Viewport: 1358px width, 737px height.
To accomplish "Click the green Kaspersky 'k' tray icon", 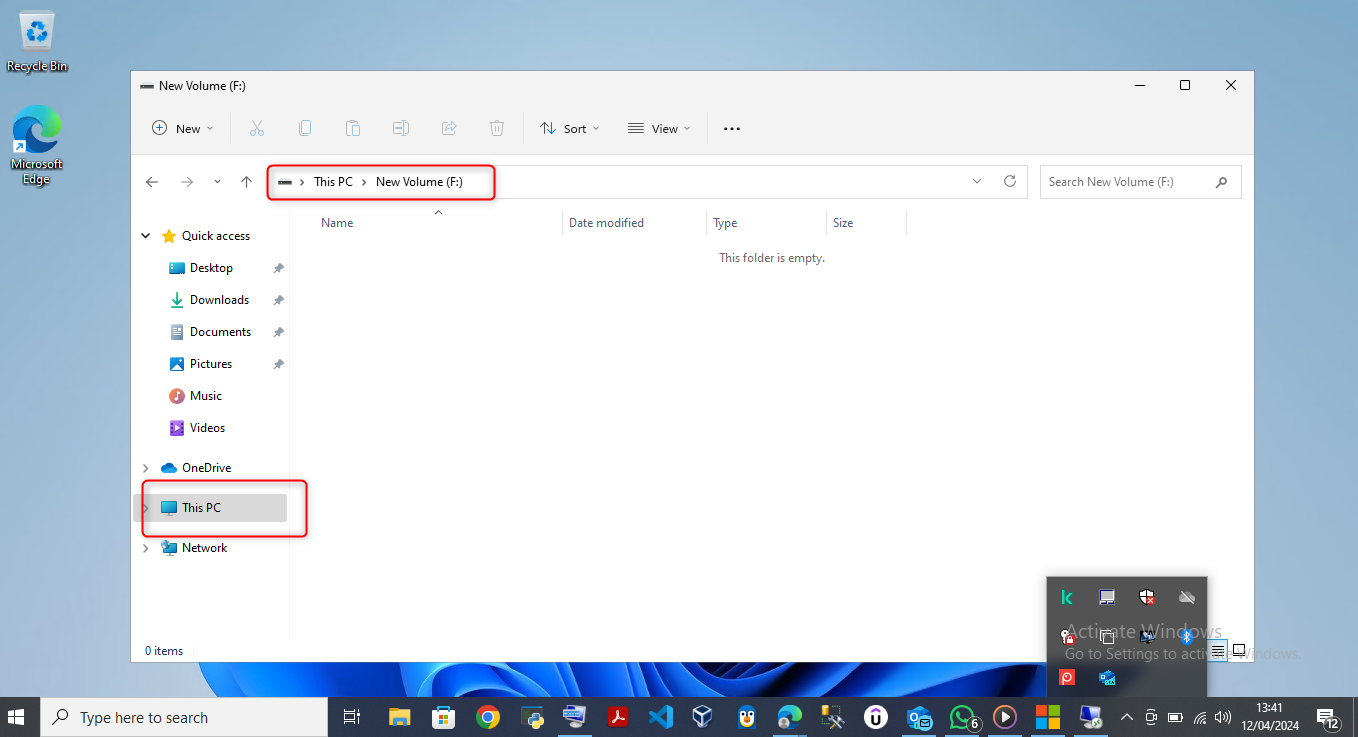I will 1067,597.
